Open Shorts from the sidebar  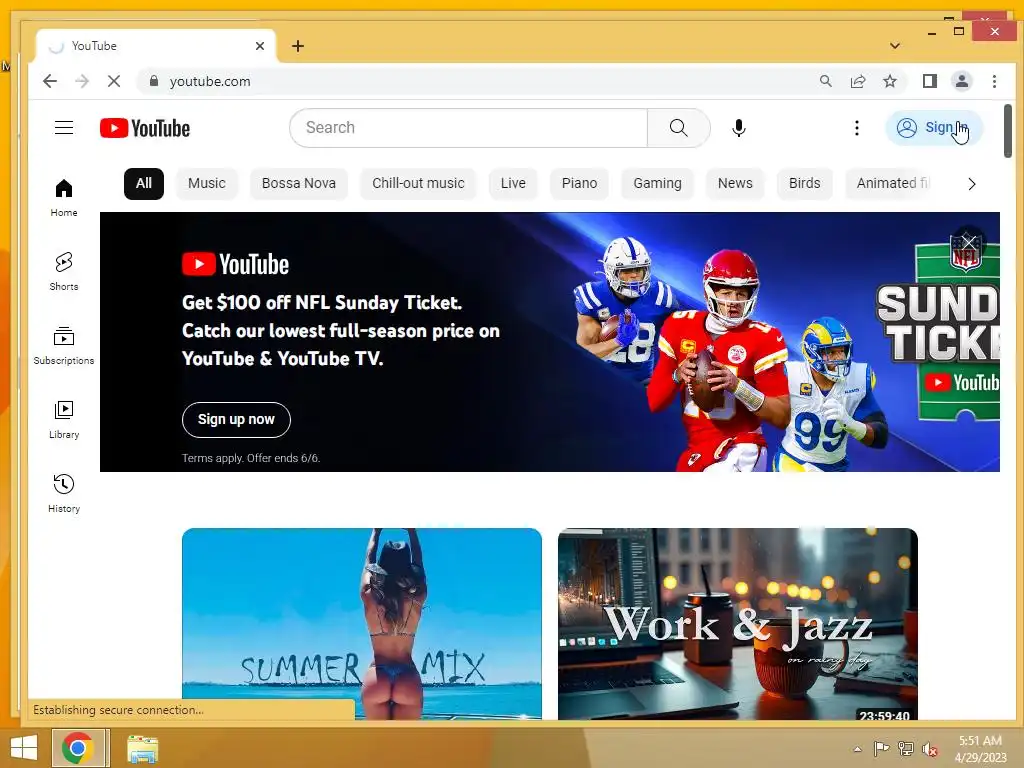[64, 272]
